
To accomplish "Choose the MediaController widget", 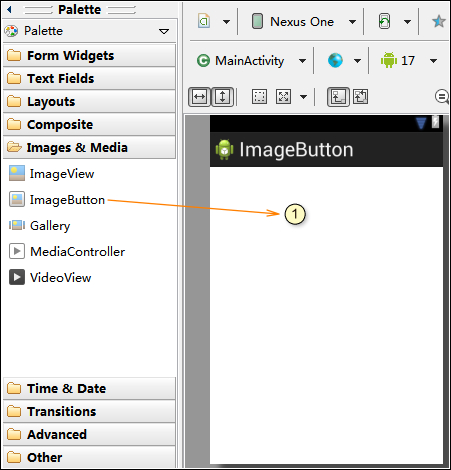I will pyautogui.click(x=67, y=252).
